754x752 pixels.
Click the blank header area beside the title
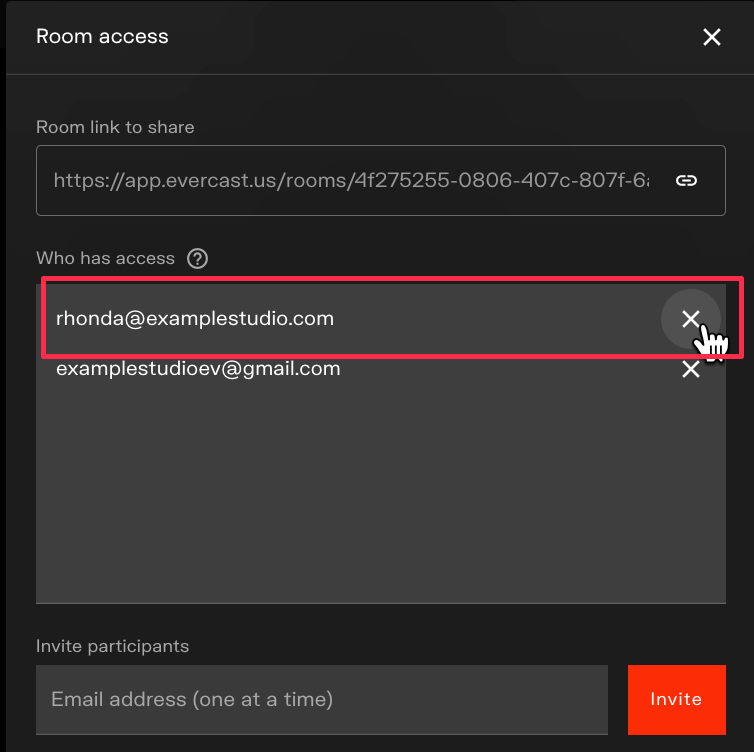tap(430, 37)
